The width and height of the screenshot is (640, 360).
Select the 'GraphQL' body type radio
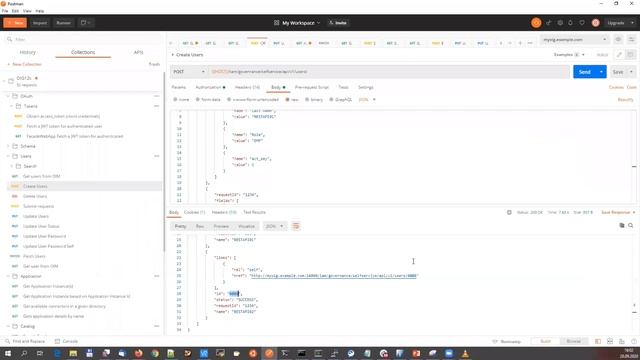pyautogui.click(x=331, y=100)
